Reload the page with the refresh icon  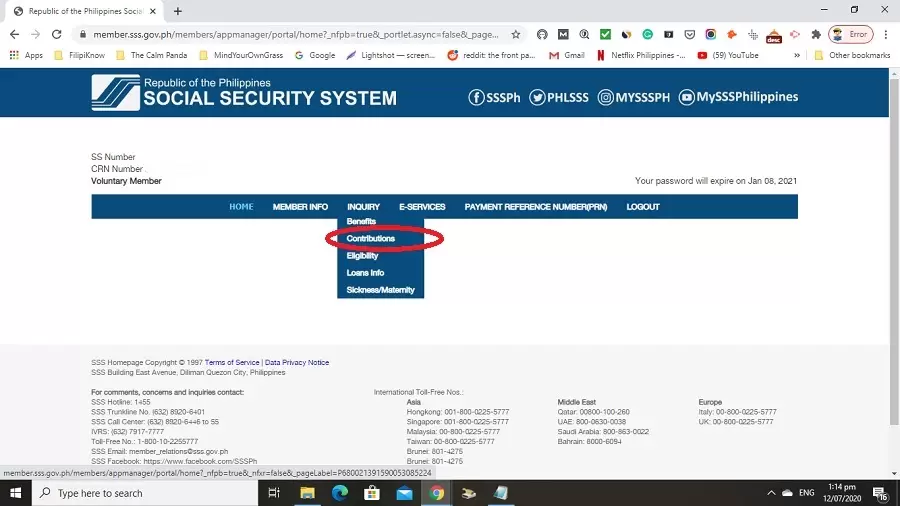point(56,34)
